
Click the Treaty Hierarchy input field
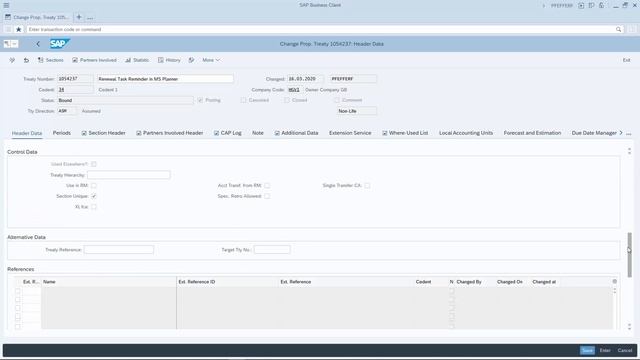click(x=129, y=175)
